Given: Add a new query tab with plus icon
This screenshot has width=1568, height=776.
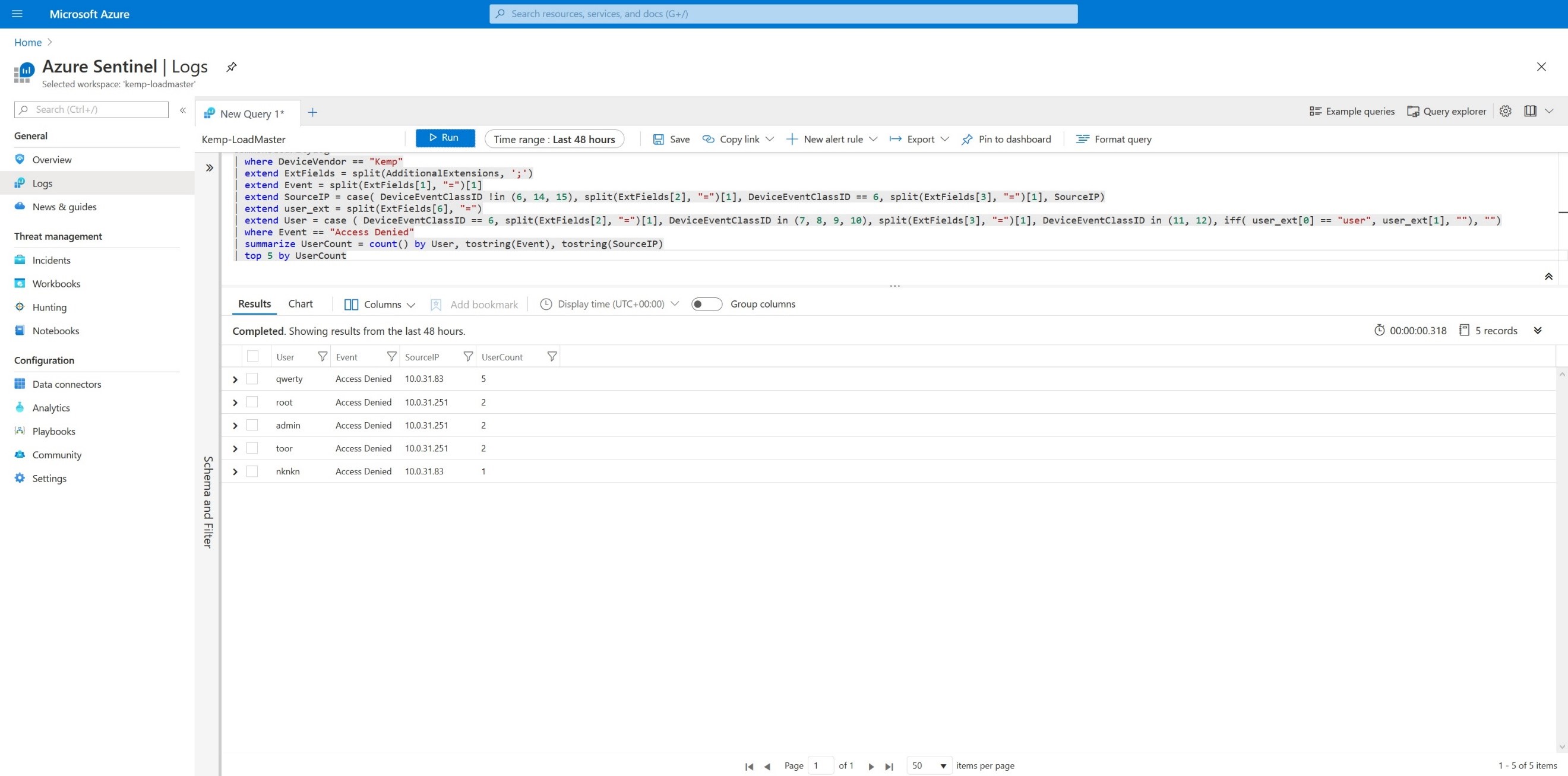Looking at the screenshot, I should coord(312,113).
